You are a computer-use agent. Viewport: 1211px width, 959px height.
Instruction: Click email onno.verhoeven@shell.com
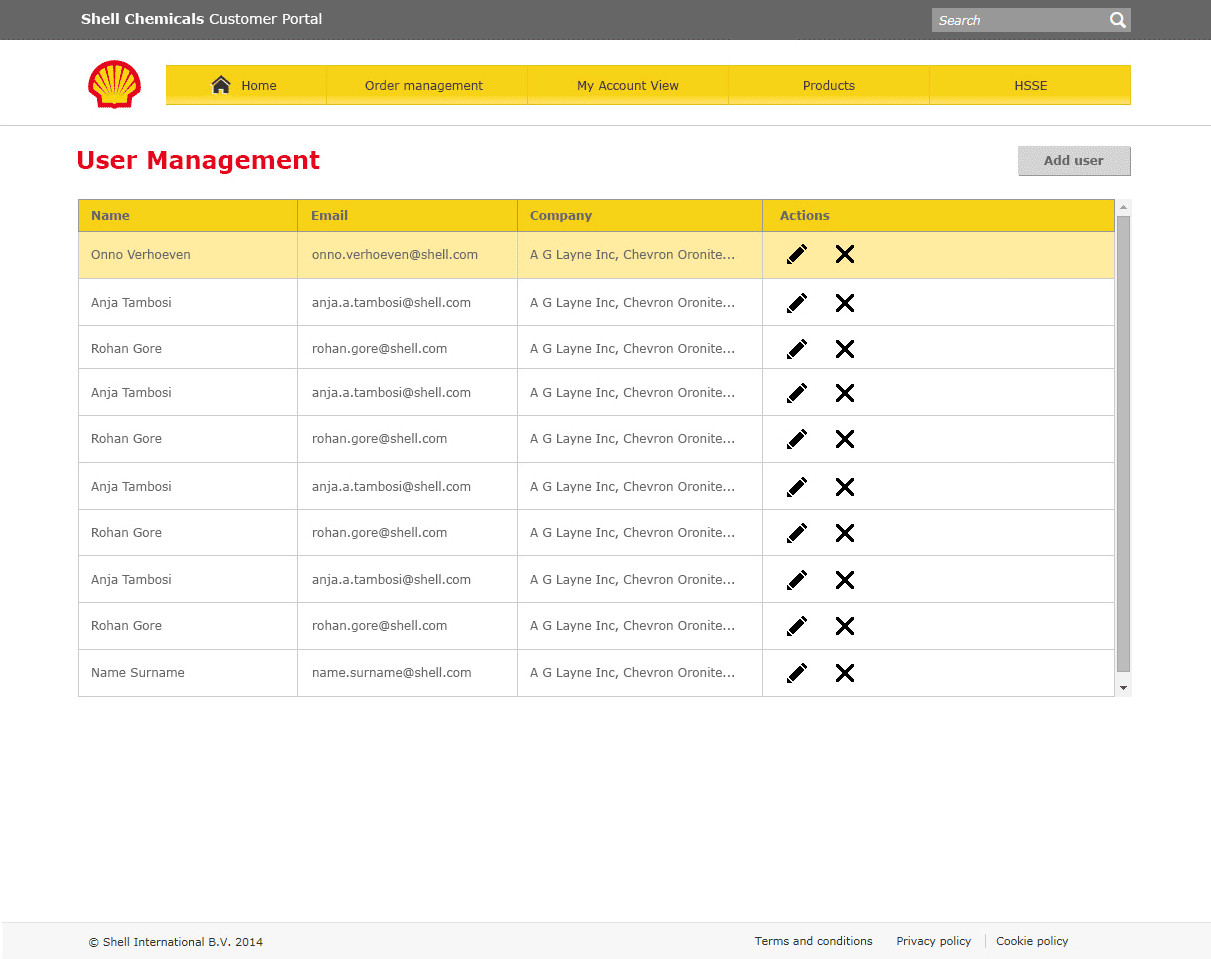[x=395, y=255]
